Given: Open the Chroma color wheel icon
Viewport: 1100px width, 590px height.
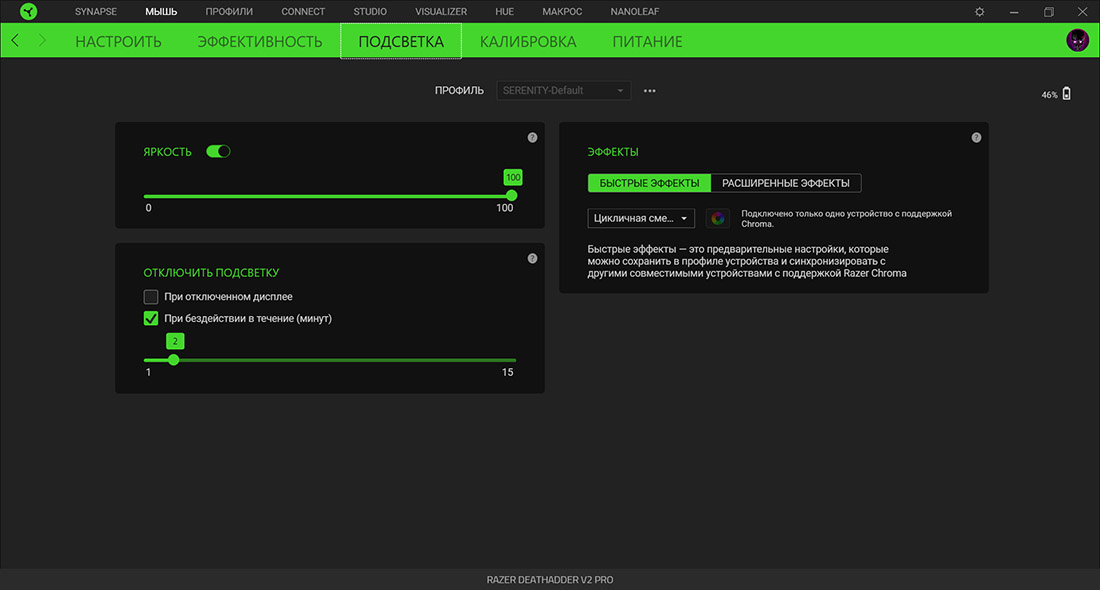Looking at the screenshot, I should pyautogui.click(x=718, y=218).
